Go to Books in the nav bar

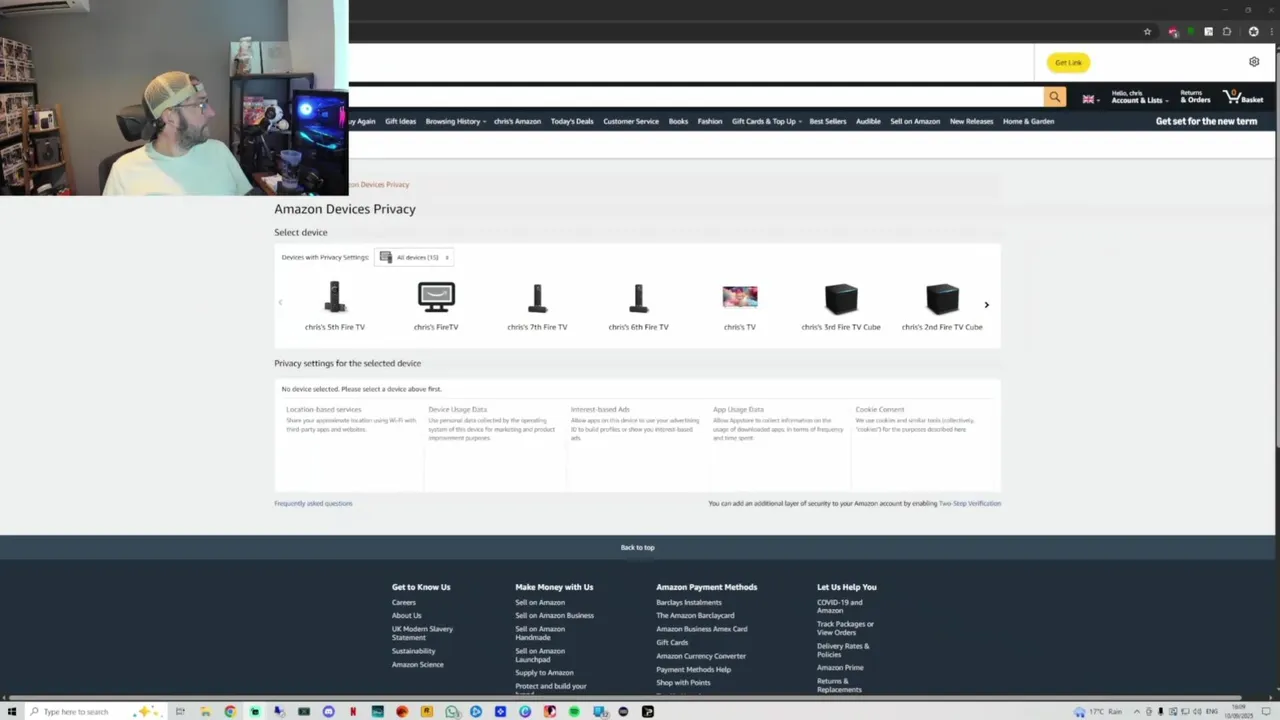pos(678,122)
